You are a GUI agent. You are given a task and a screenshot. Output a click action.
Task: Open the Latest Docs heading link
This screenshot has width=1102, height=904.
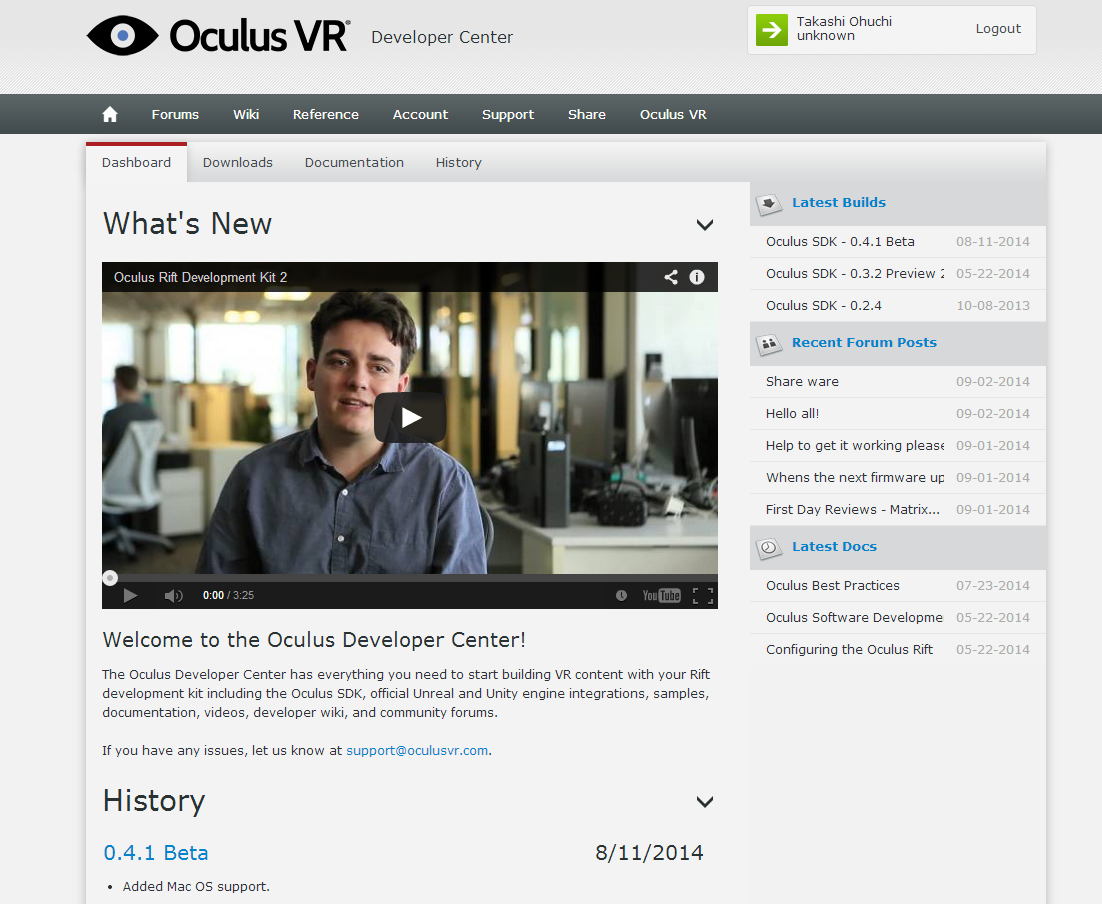click(x=834, y=546)
